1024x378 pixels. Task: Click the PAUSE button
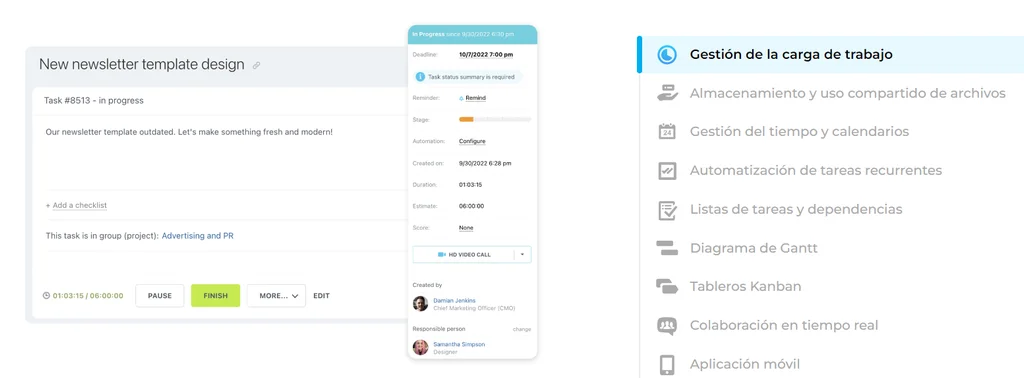pyautogui.click(x=159, y=296)
